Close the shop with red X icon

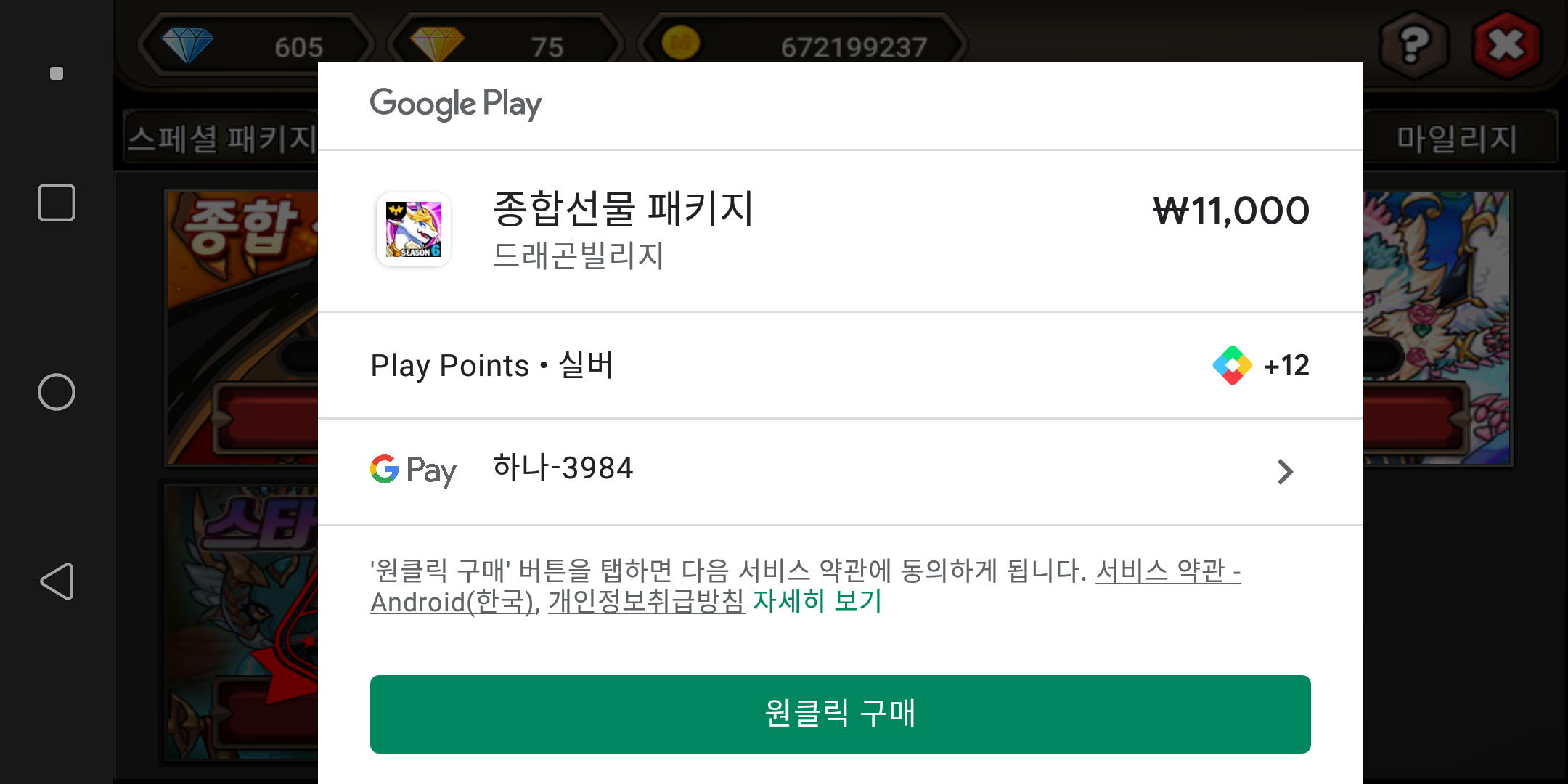(1508, 46)
